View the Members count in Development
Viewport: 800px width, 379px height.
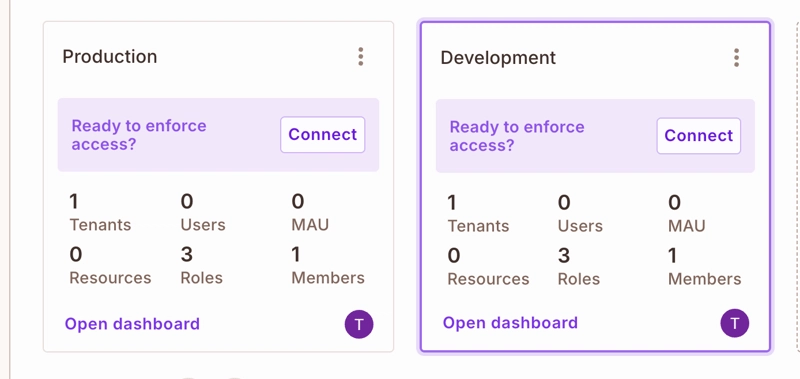tap(705, 267)
